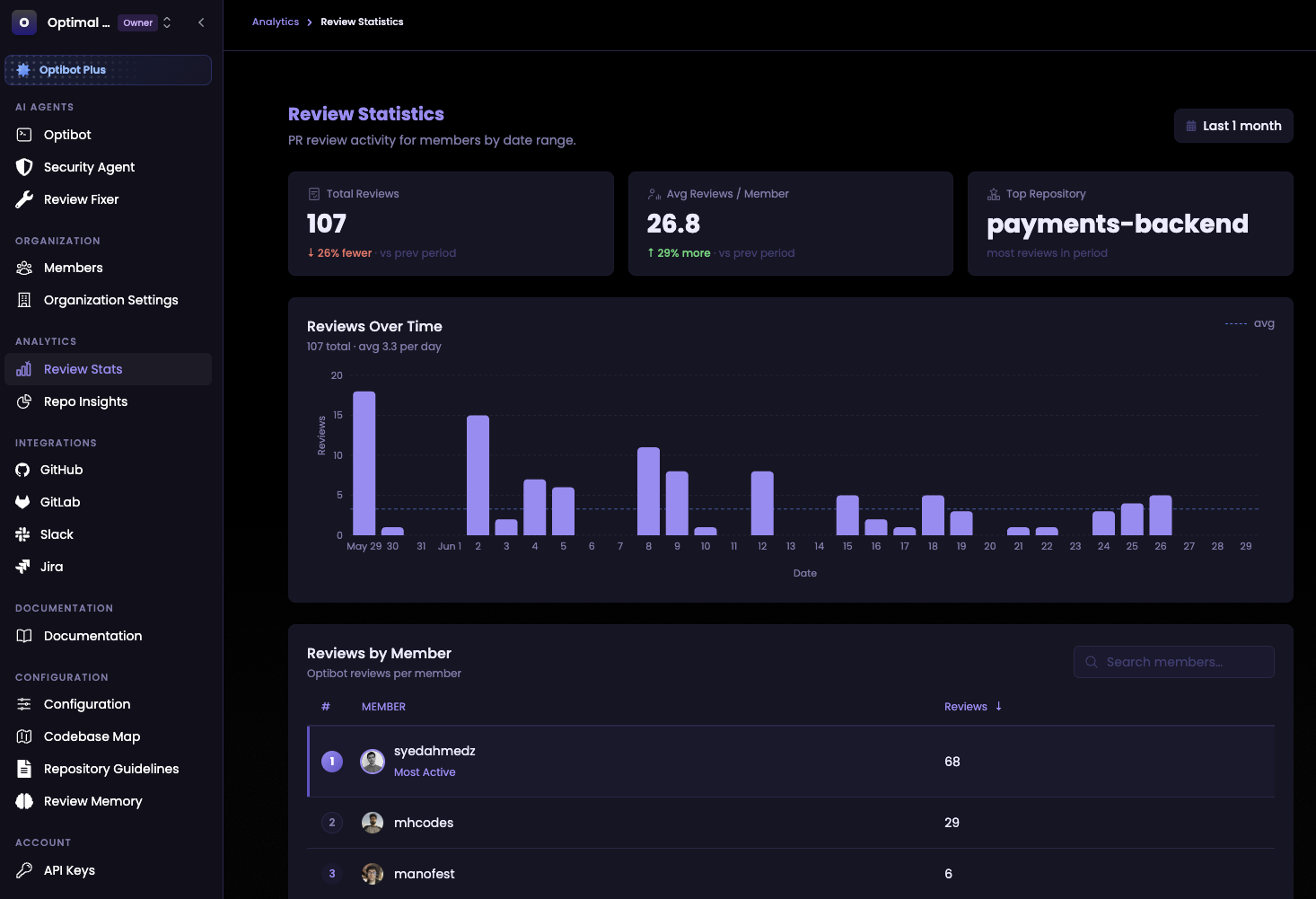The image size is (1316, 899).
Task: Open the Last 1 month date range dropdown
Action: pyautogui.click(x=1233, y=126)
